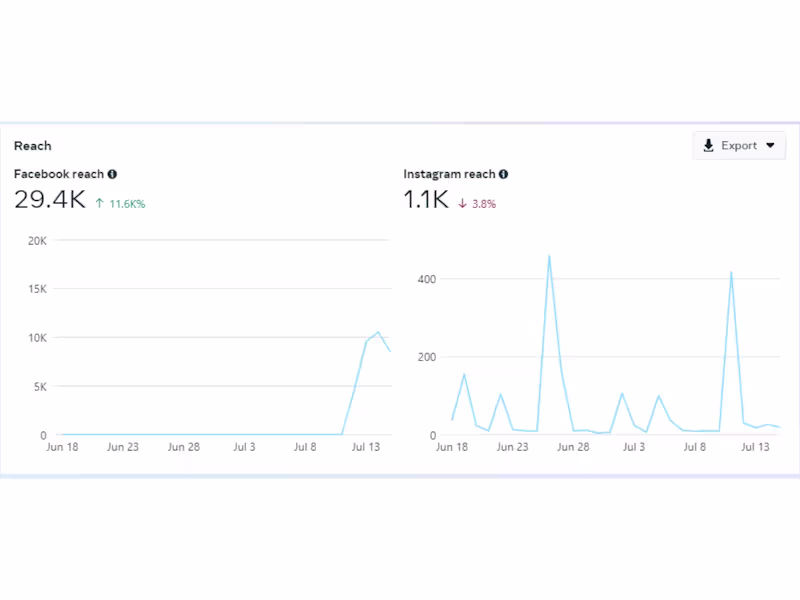Screen dimensions: 800x600
Task: Click the 1.1K Instagram reach total
Action: click(x=426, y=199)
